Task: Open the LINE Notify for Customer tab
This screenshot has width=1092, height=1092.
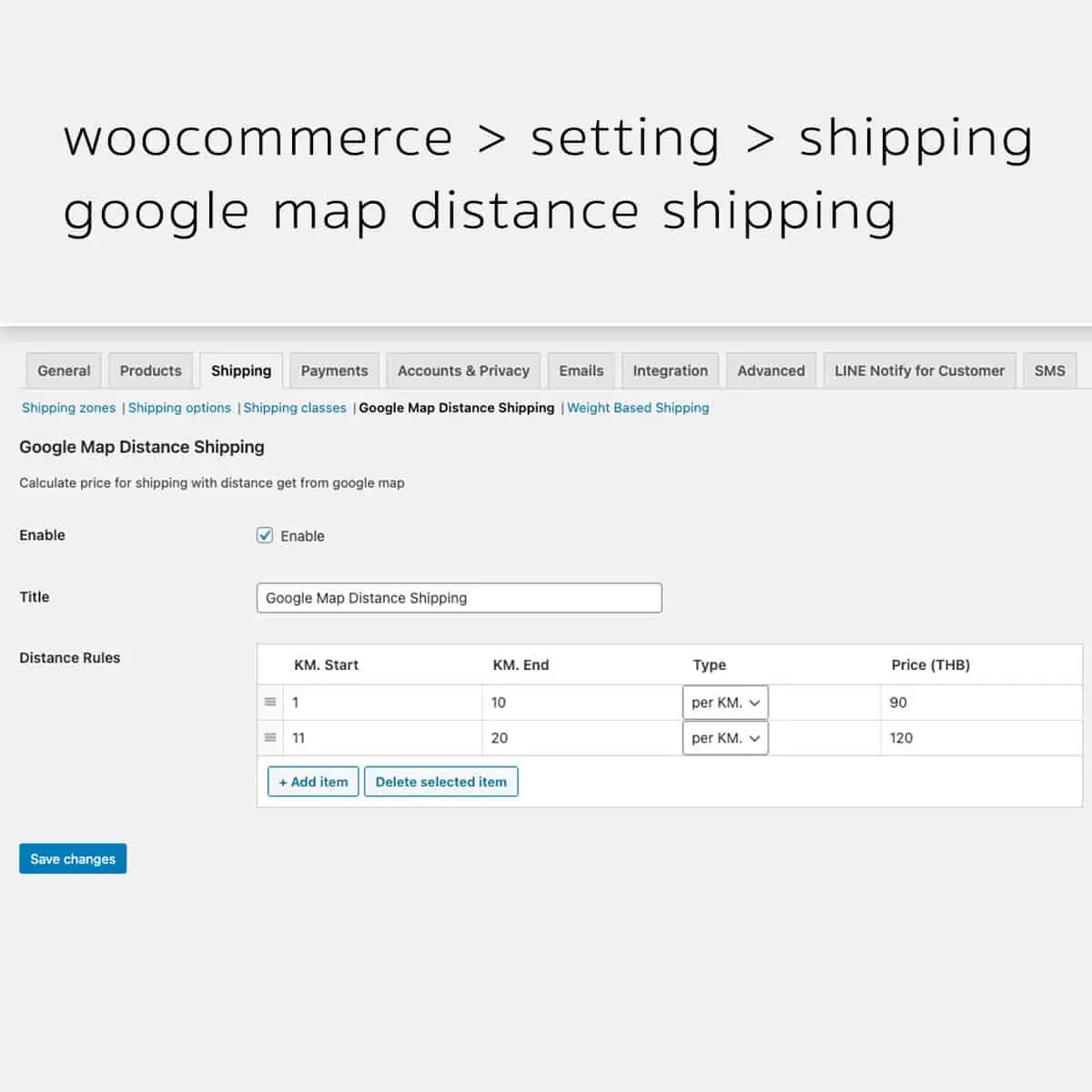Action: click(x=919, y=371)
